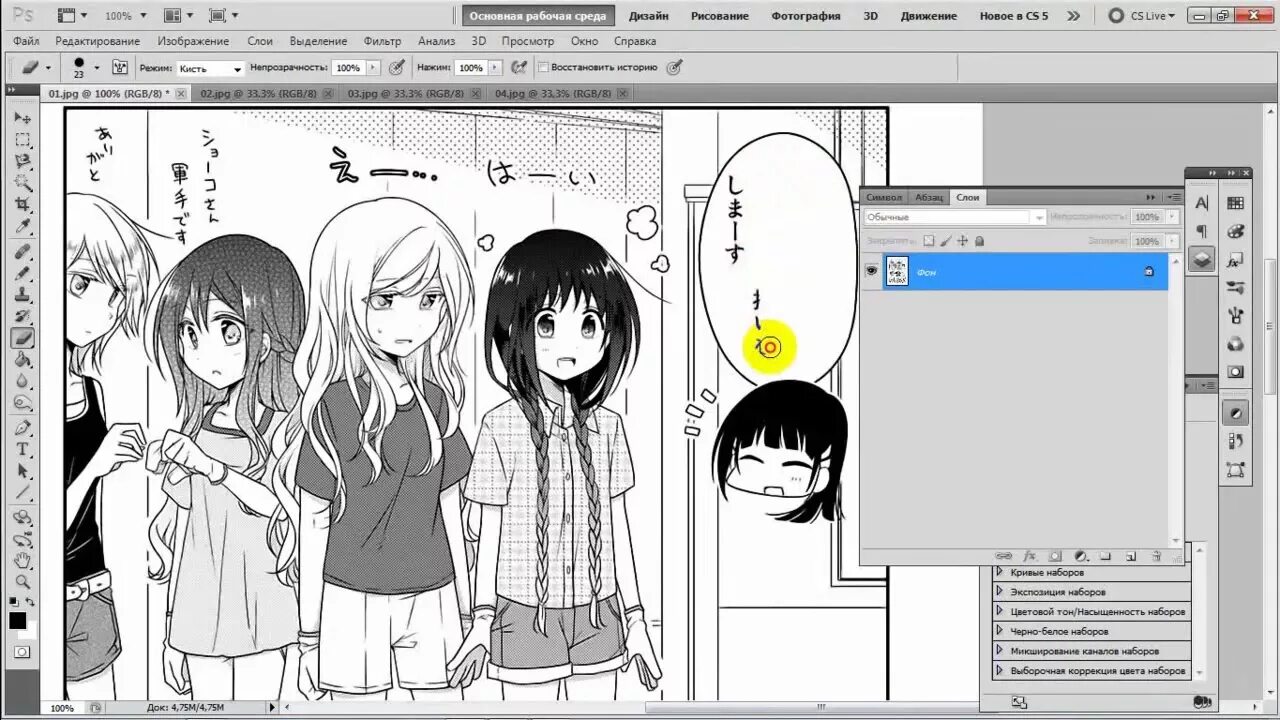Select the Eyedropper tool
1280x720 pixels.
click(x=22, y=224)
